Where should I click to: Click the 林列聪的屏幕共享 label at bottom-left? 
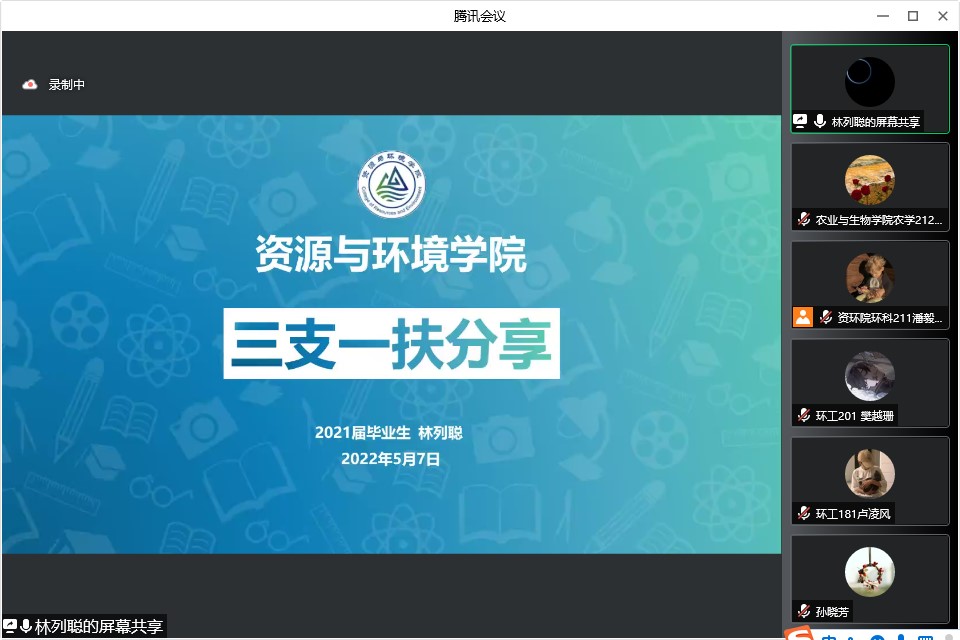[98, 627]
